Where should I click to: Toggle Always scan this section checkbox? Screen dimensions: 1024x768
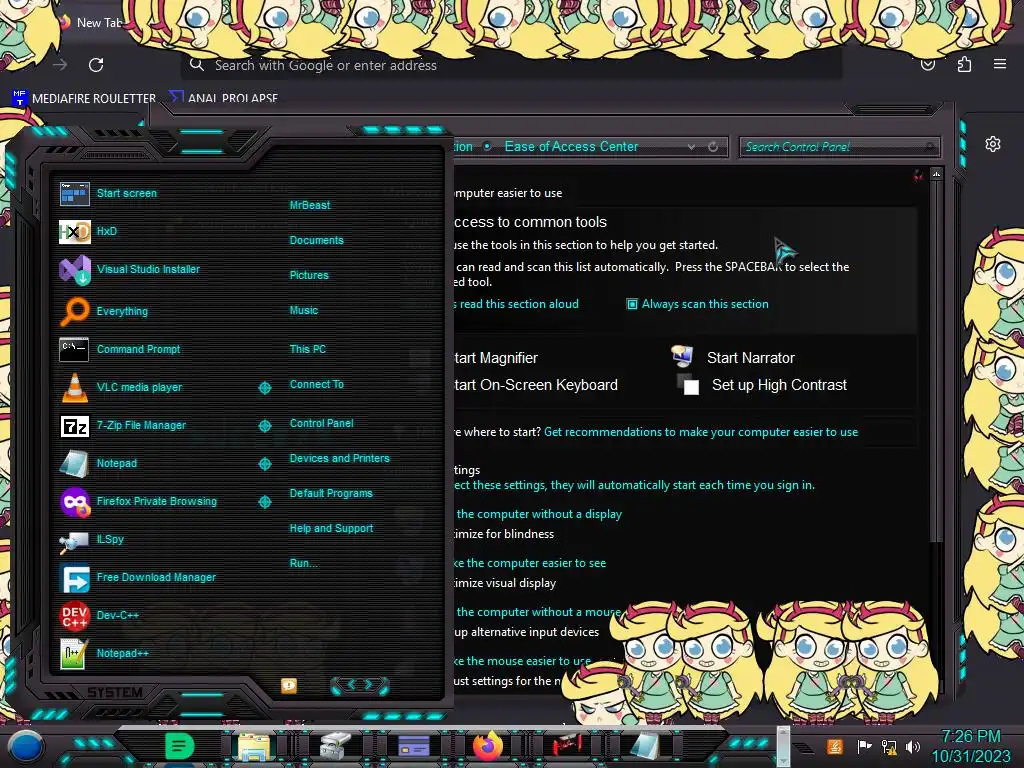pos(632,304)
